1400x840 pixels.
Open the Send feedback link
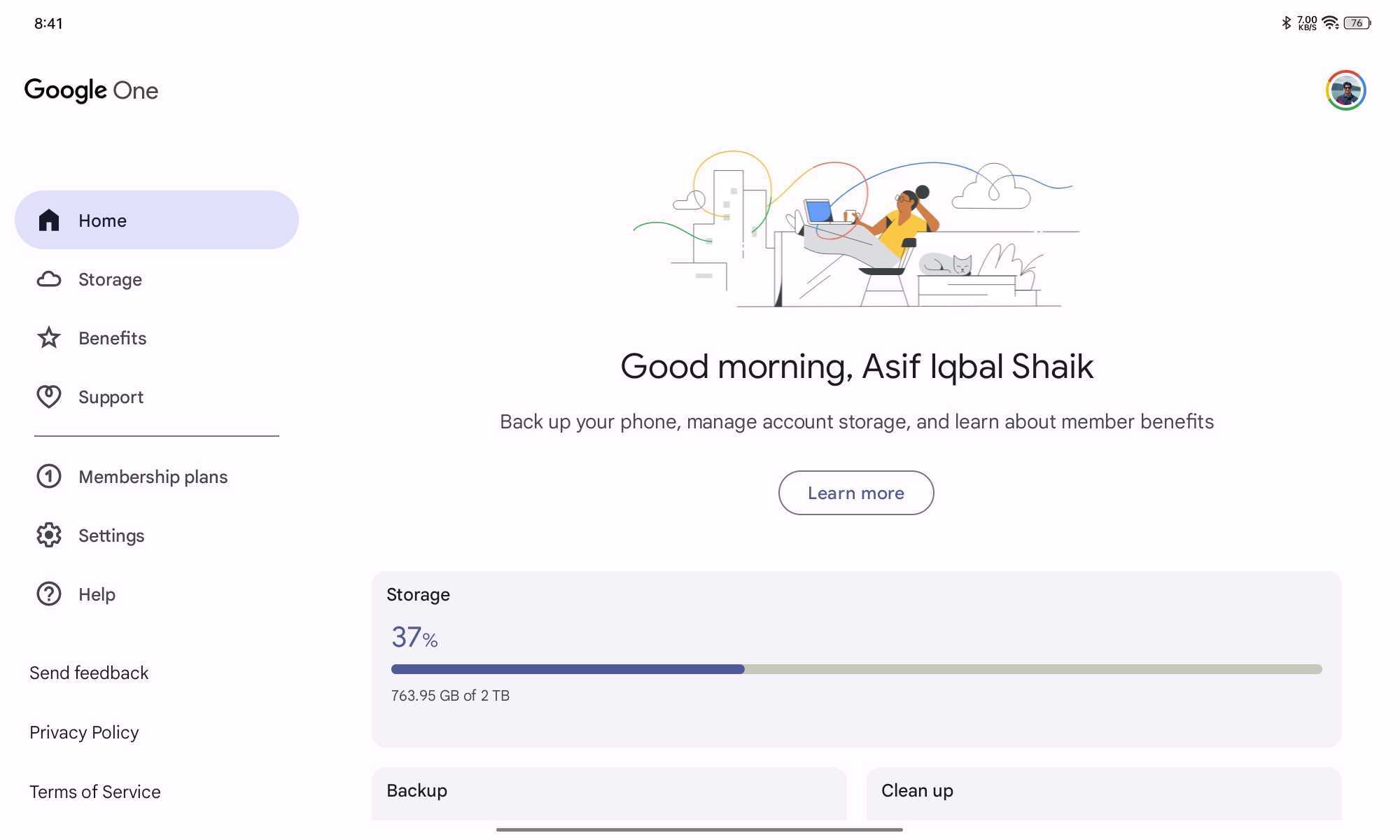(x=89, y=673)
